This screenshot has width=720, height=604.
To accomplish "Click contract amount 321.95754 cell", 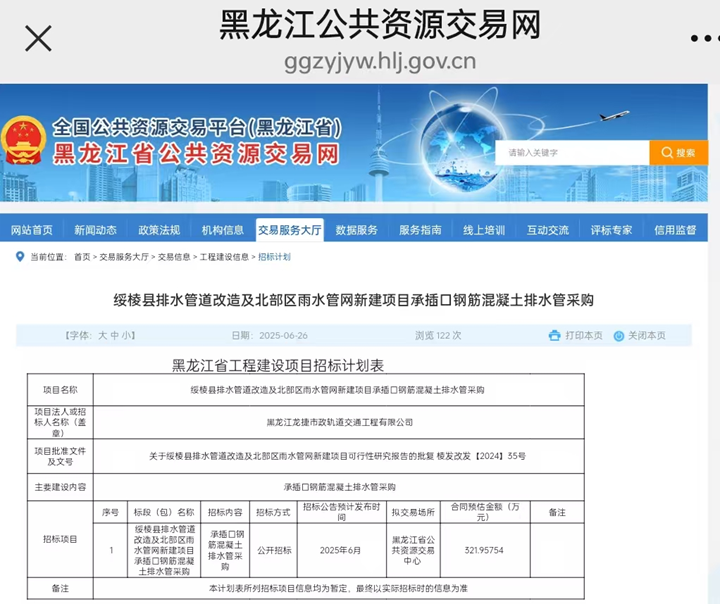I will [x=484, y=550].
